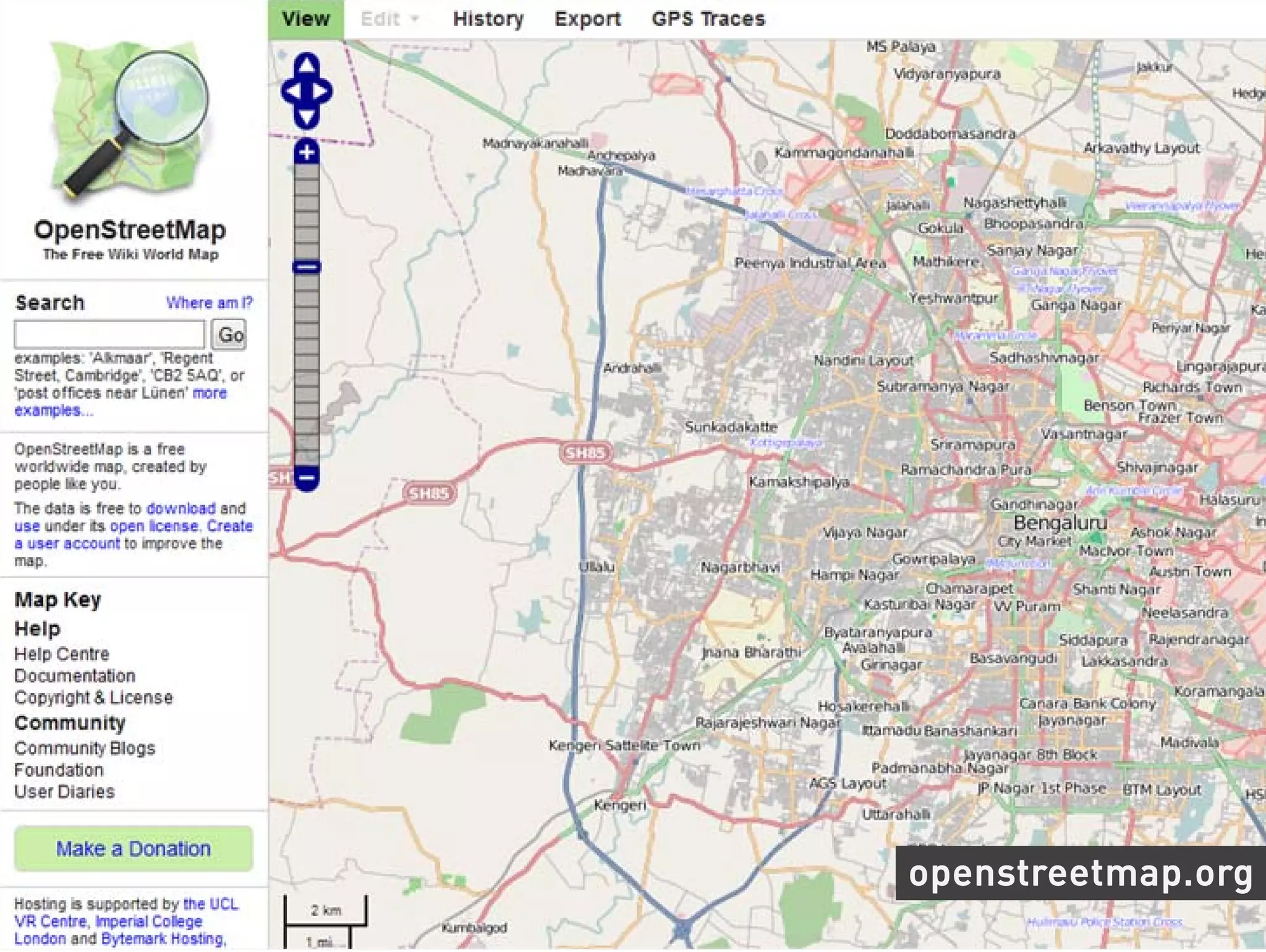
Task: Switch to the View tab
Action: coord(306,19)
